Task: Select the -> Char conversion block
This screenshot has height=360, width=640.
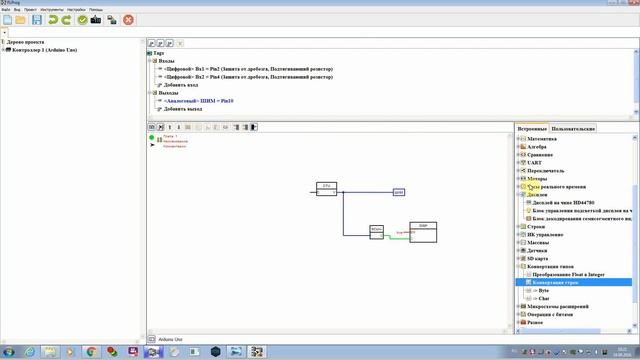Action: tap(541, 298)
